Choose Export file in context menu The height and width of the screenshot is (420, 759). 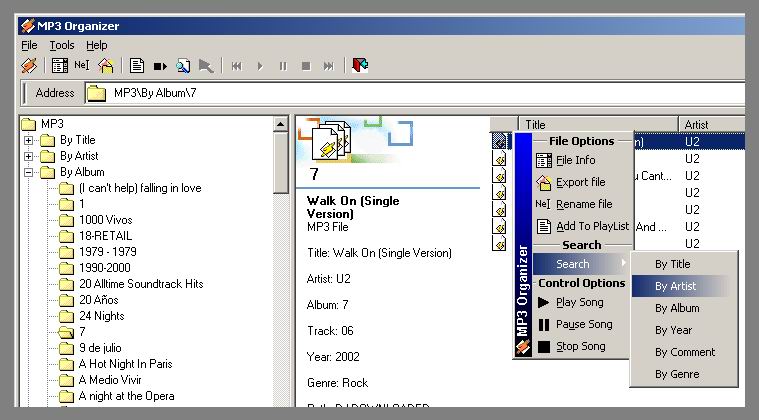click(x=583, y=182)
